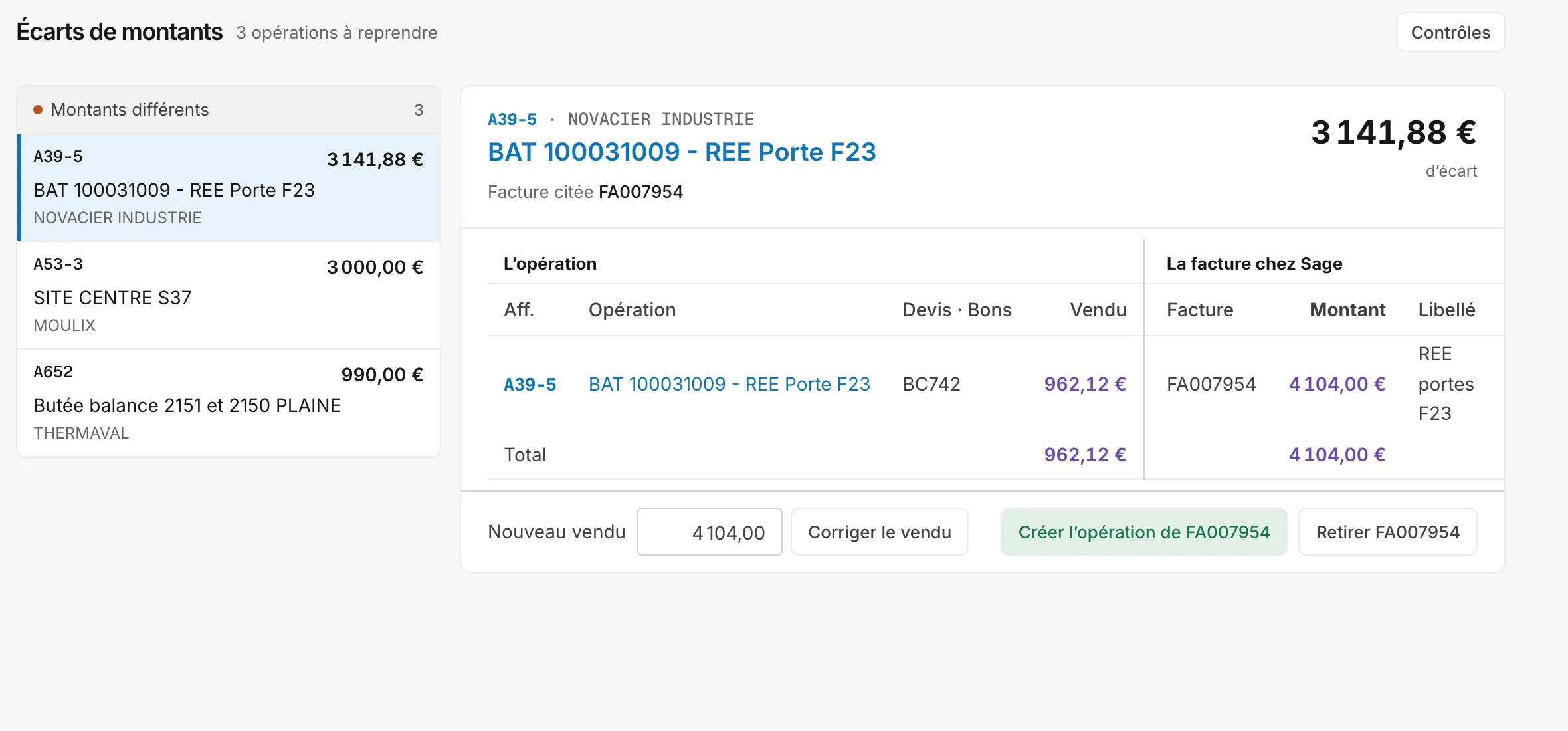
Task: Click the Aff. column header
Action: coord(519,310)
